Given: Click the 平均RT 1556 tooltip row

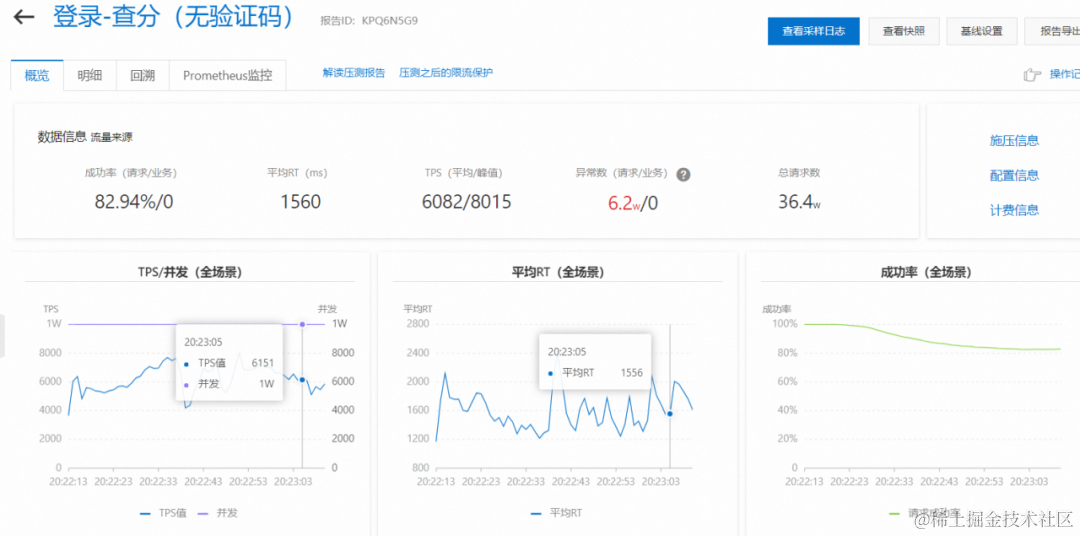Looking at the screenshot, I should tap(596, 373).
